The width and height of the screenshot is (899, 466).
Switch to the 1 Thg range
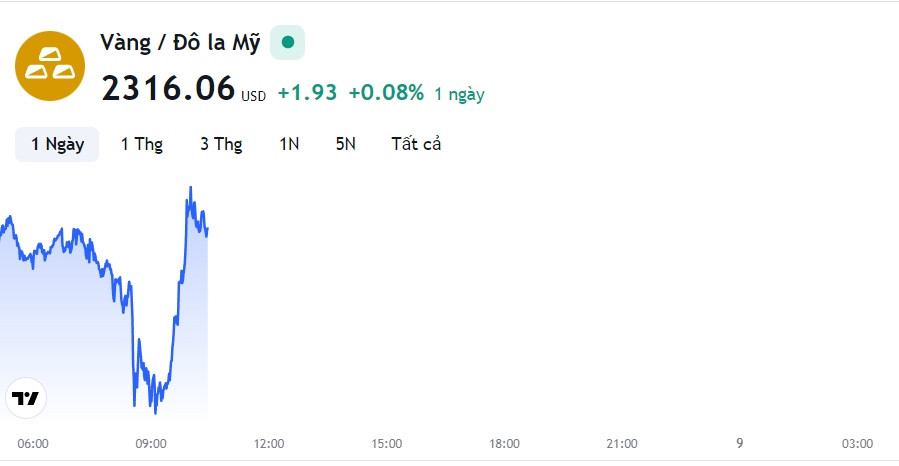coord(142,144)
